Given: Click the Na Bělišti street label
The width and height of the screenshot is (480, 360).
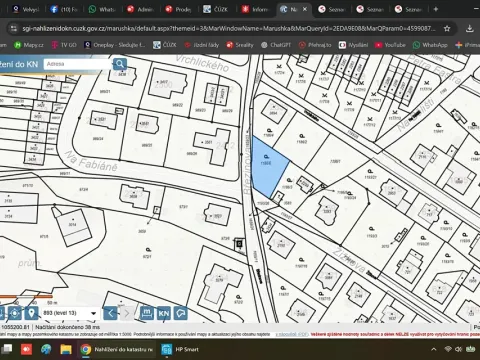Looking at the screenshot, I should (416, 115).
